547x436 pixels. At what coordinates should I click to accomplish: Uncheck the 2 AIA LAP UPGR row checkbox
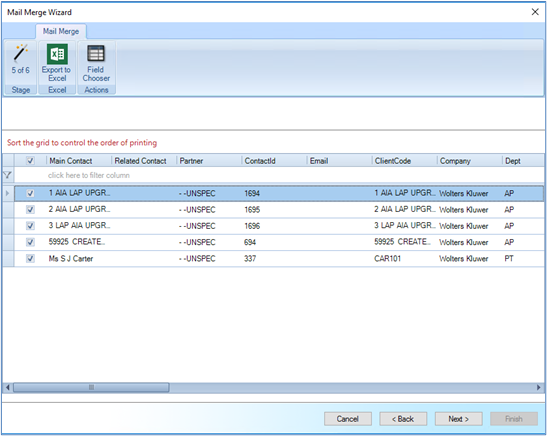click(30, 210)
